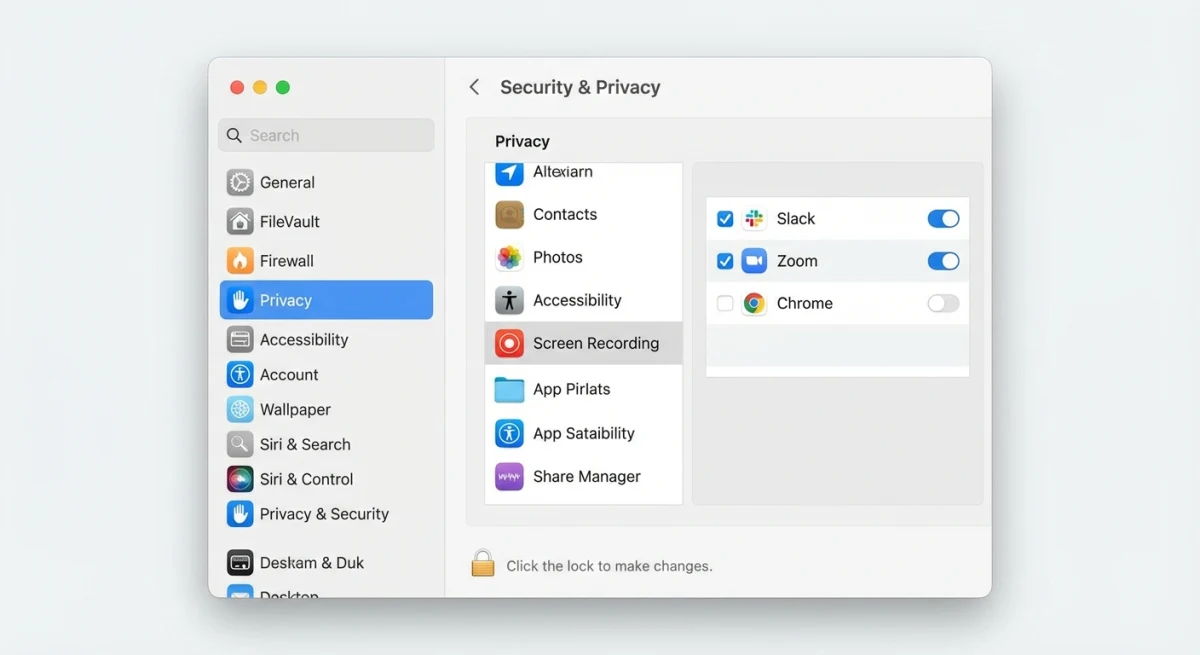Check the Chrome checkbox
Screen dimensions: 1200x655
click(x=725, y=303)
